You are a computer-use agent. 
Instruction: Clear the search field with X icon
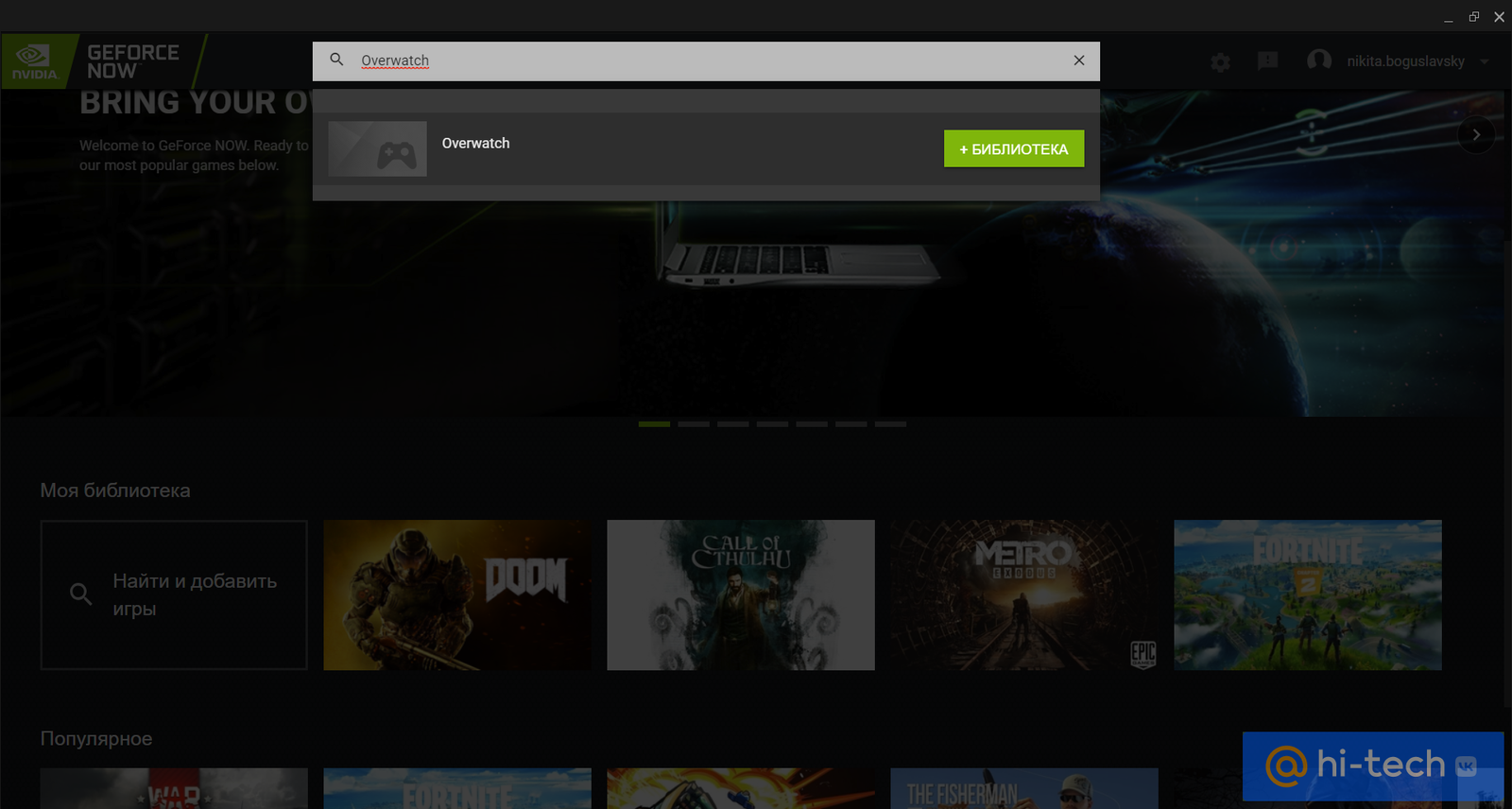tap(1079, 60)
